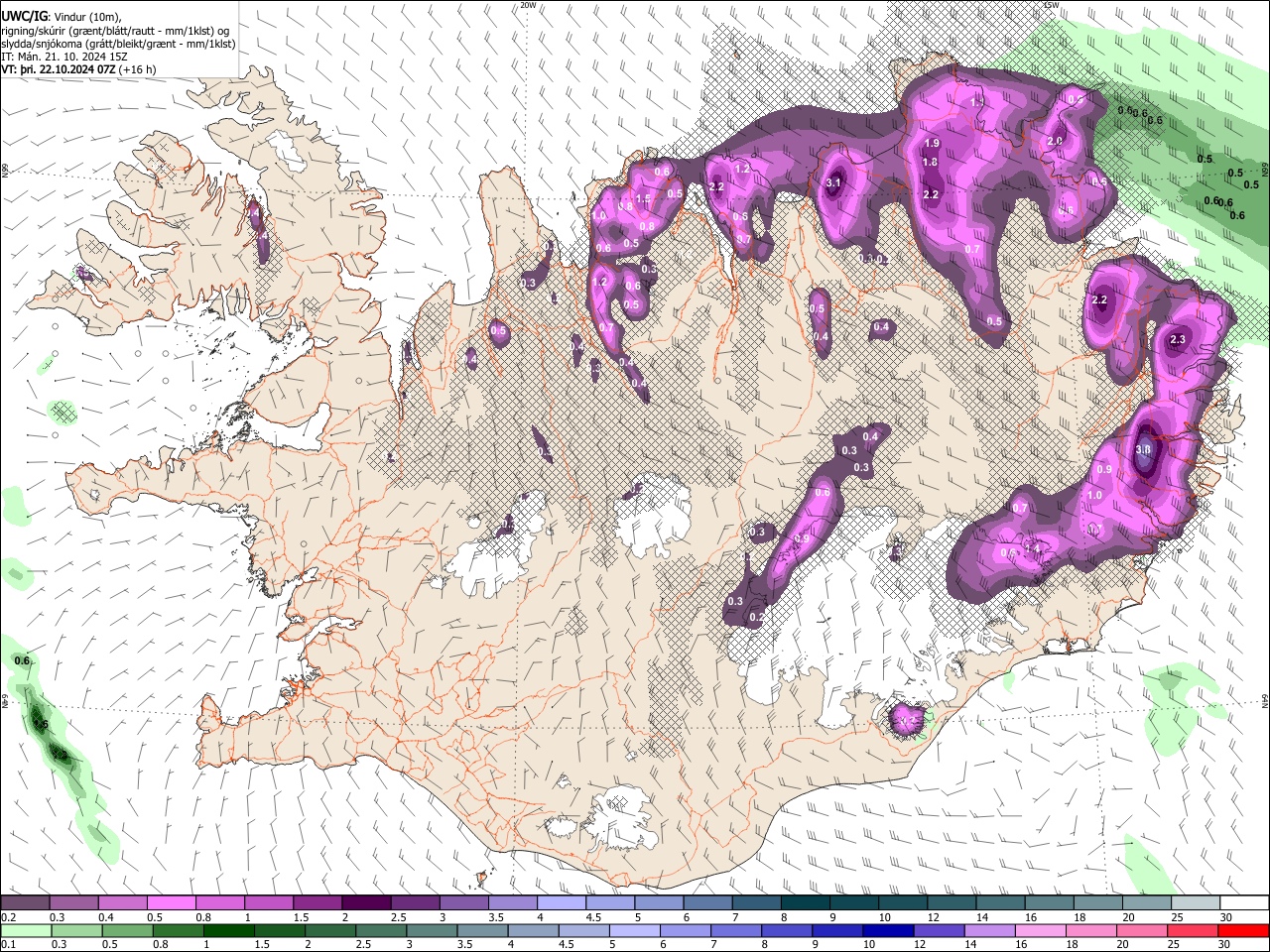Click the 2.0 snowfall value on the map
This screenshot has height=952, width=1270.
1055,141
